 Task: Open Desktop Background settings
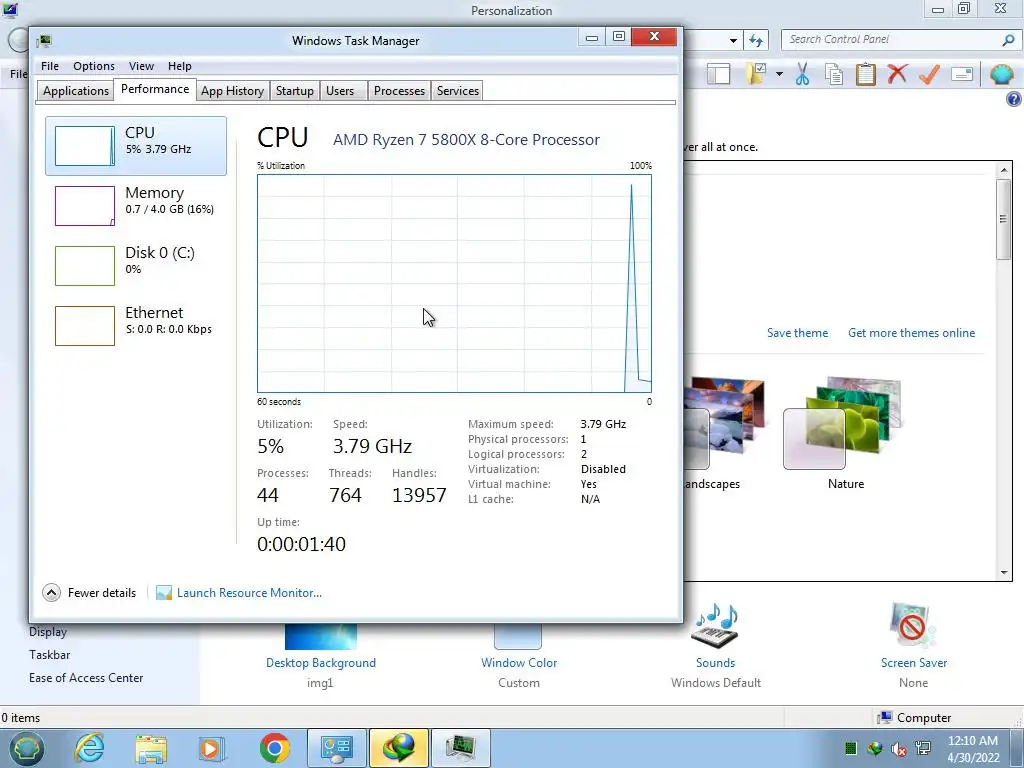[321, 663]
